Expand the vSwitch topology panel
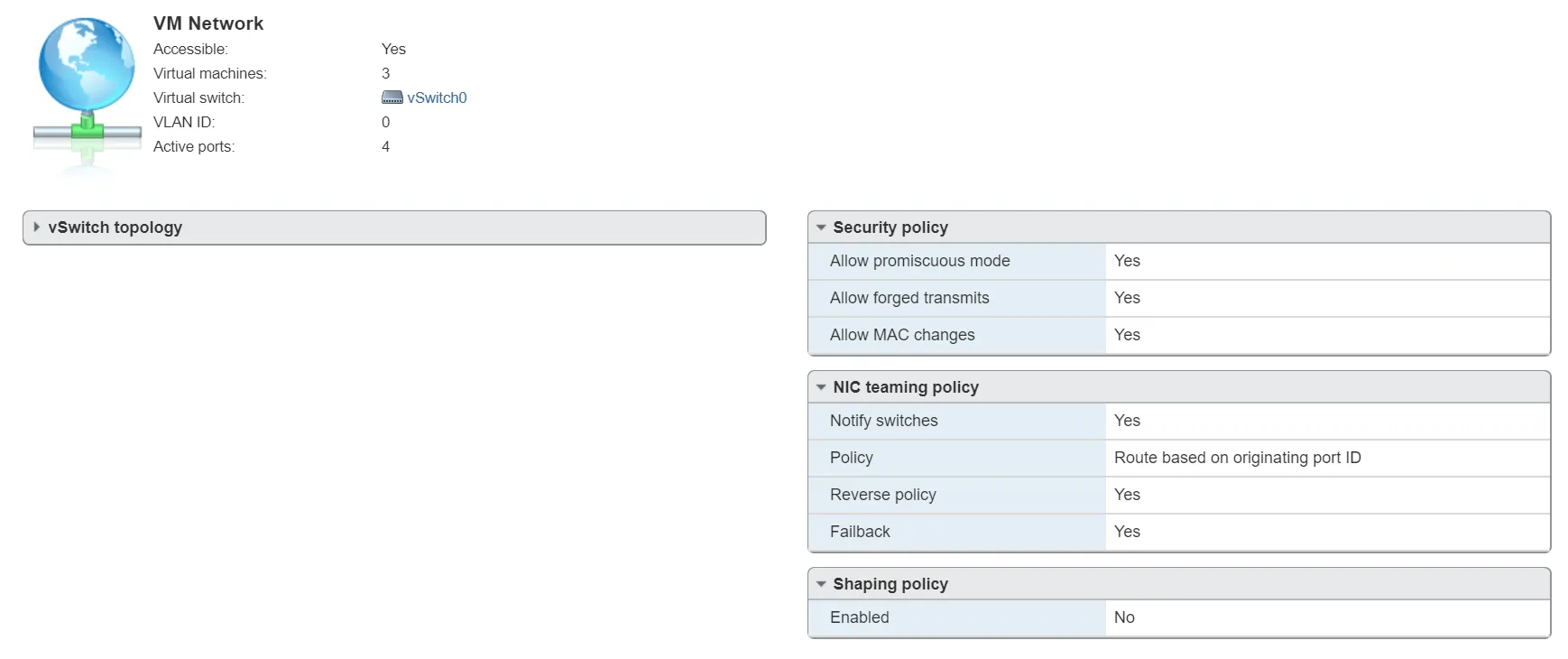Viewport: 1568px width, 659px height. pos(36,227)
